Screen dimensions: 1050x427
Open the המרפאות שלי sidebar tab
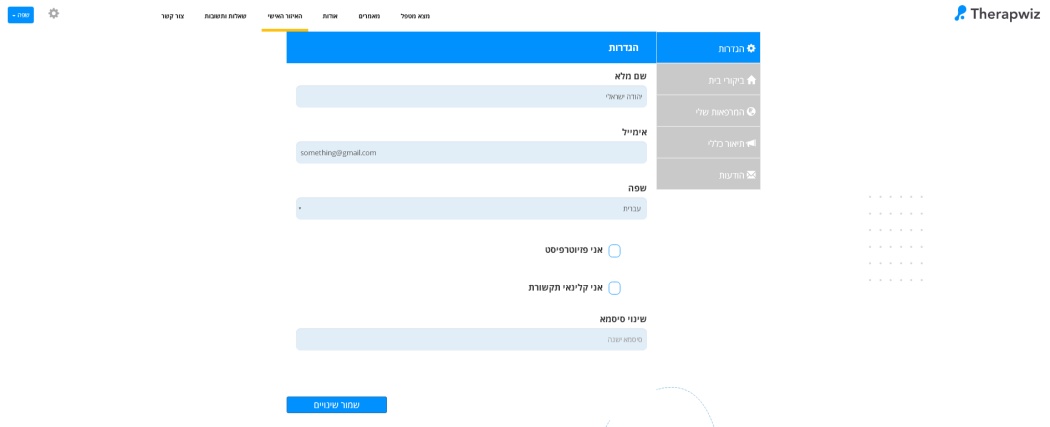pyautogui.click(x=708, y=111)
